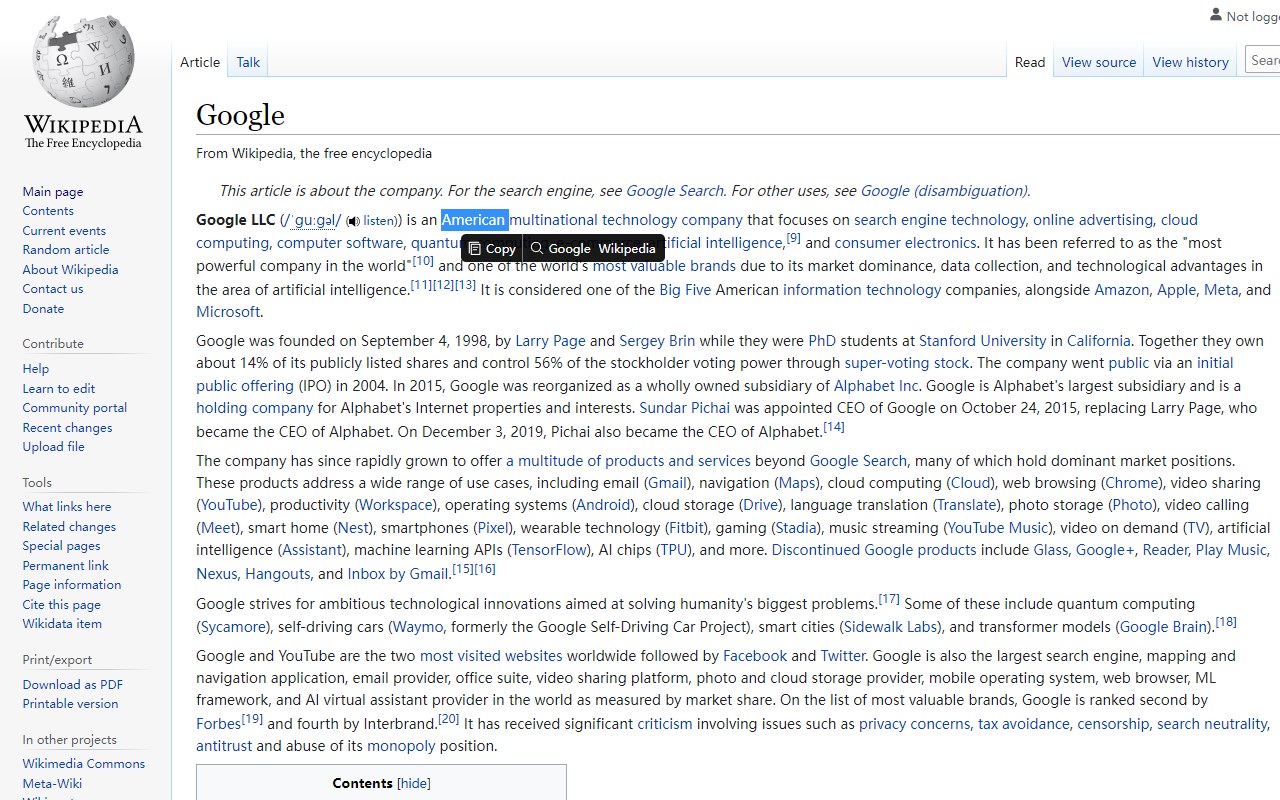Follow the Stanford University link
This screenshot has width=1280, height=800.
click(982, 341)
